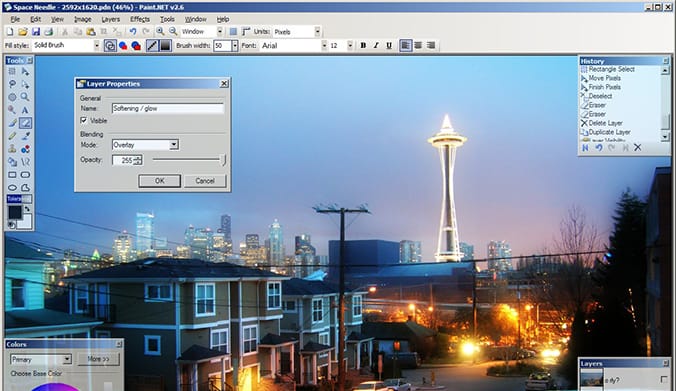Close the Layer Properties dialog
This screenshot has width=676, height=391.
224,84
